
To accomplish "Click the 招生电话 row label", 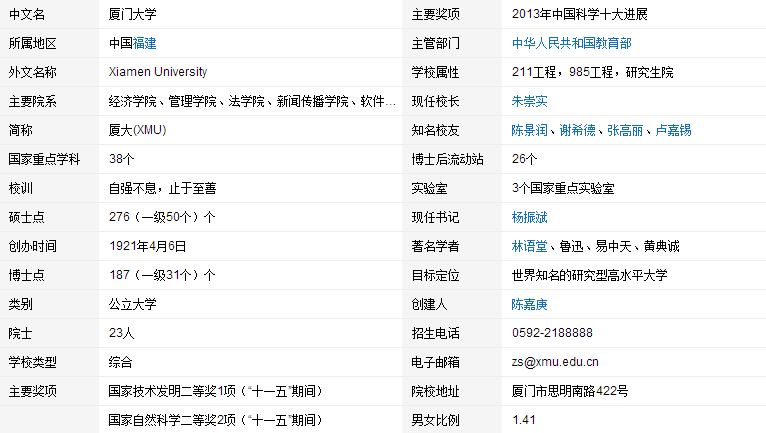I will tap(435, 333).
